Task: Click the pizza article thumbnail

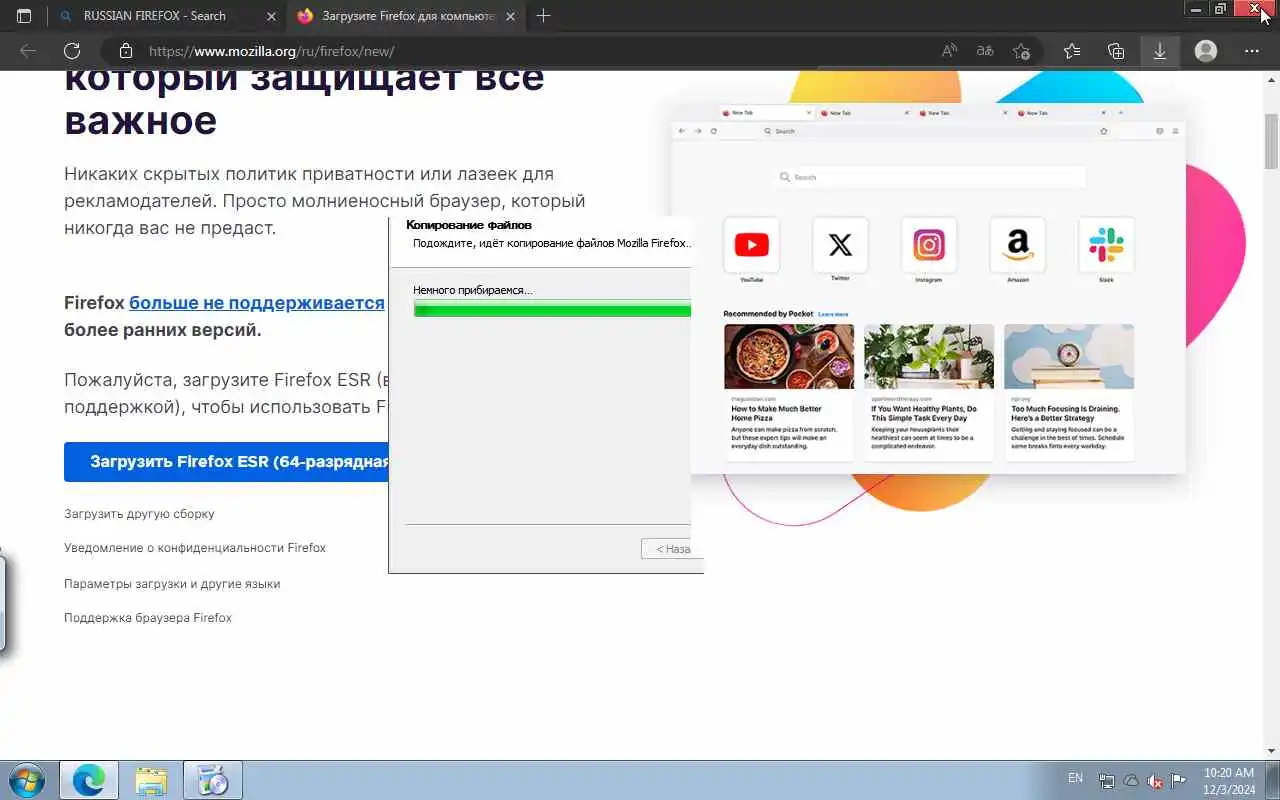Action: (x=789, y=356)
